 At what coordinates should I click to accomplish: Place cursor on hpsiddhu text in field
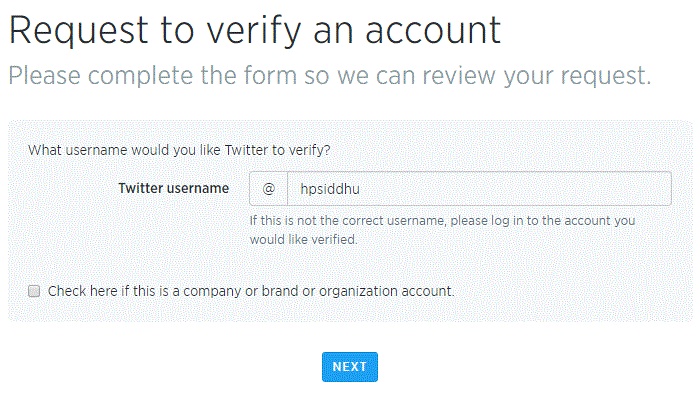coord(330,189)
